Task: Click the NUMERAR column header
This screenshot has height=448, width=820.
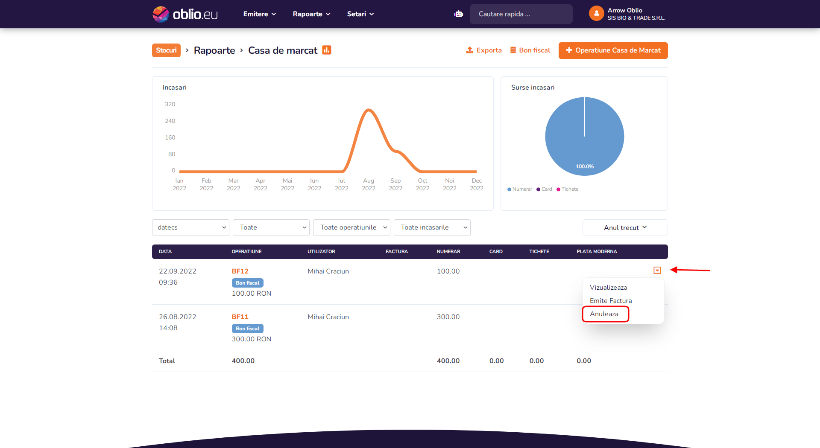Action: point(448,251)
